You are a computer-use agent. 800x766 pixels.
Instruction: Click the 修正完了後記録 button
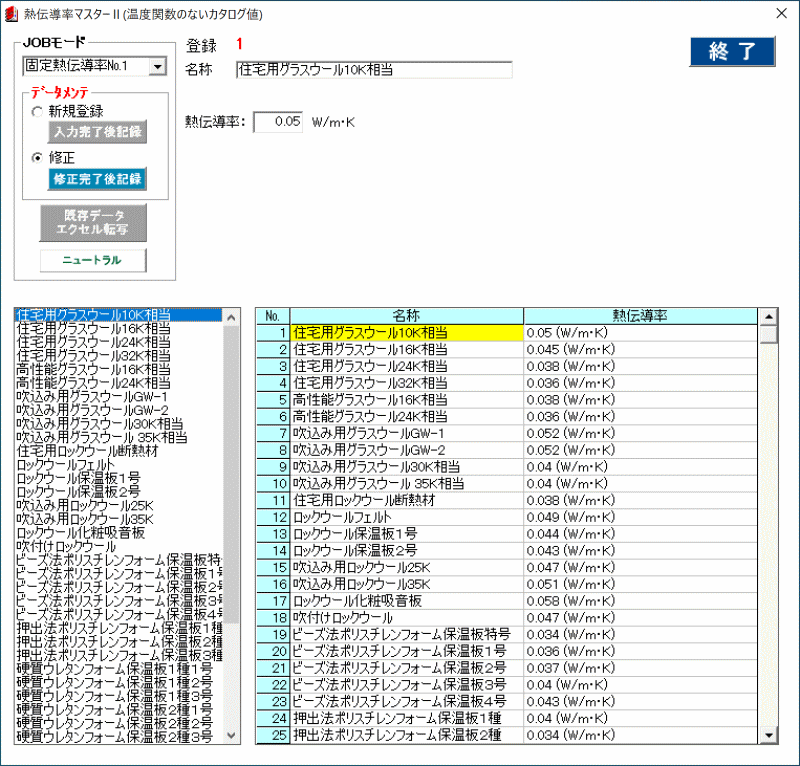(x=98, y=179)
